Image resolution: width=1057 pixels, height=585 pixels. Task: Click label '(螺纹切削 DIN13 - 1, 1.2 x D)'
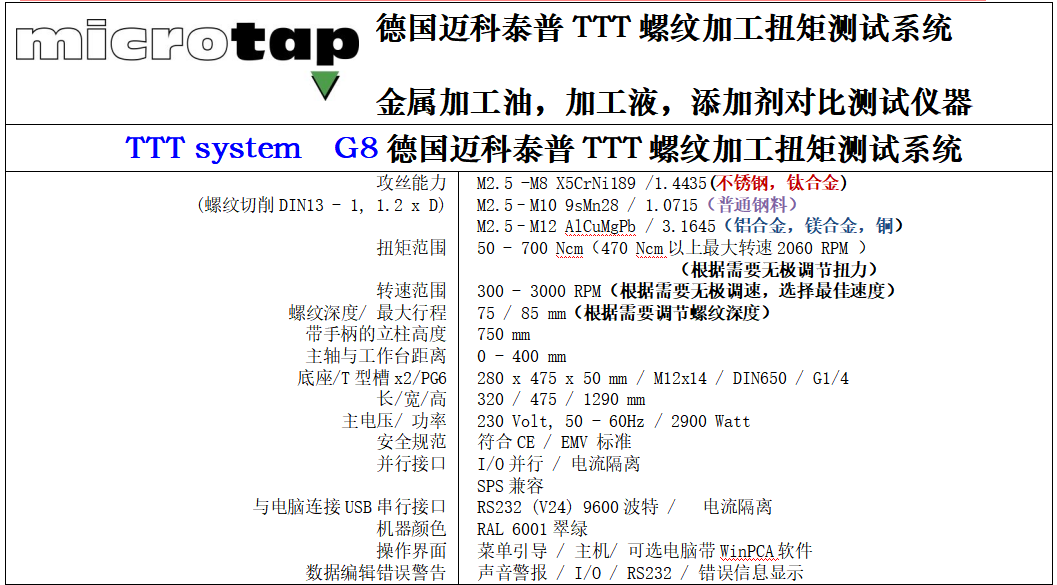click(321, 205)
